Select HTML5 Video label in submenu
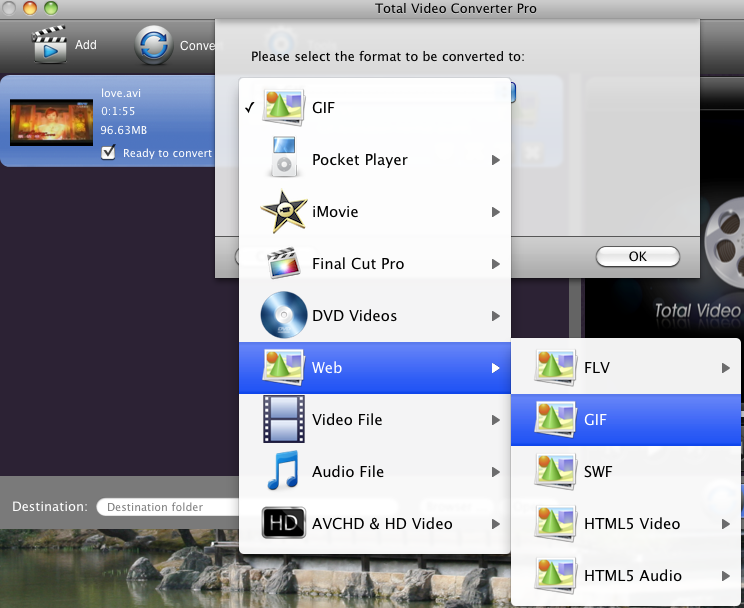The height and width of the screenshot is (608, 744). click(632, 524)
